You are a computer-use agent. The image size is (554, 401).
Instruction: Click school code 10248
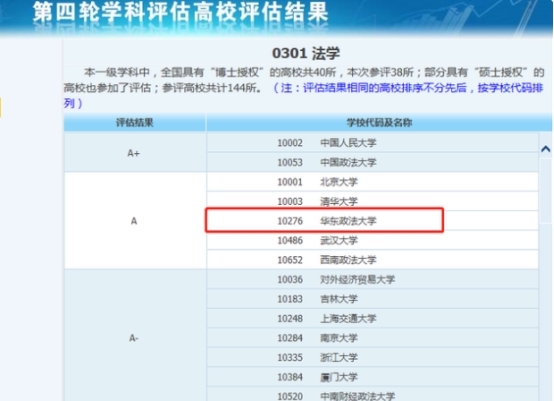pos(290,318)
